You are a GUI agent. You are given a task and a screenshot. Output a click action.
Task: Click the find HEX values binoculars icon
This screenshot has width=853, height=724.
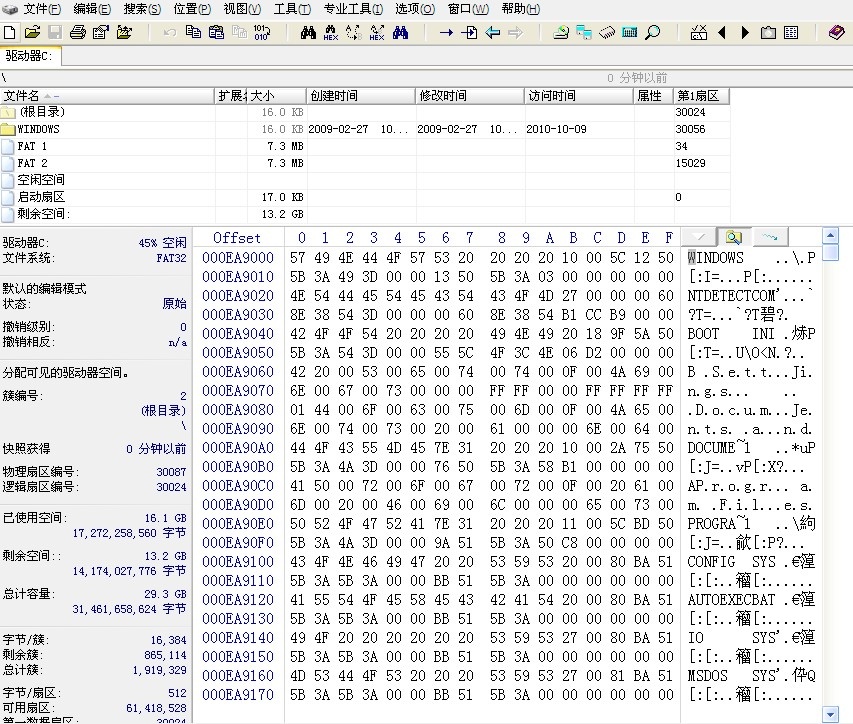click(x=331, y=33)
